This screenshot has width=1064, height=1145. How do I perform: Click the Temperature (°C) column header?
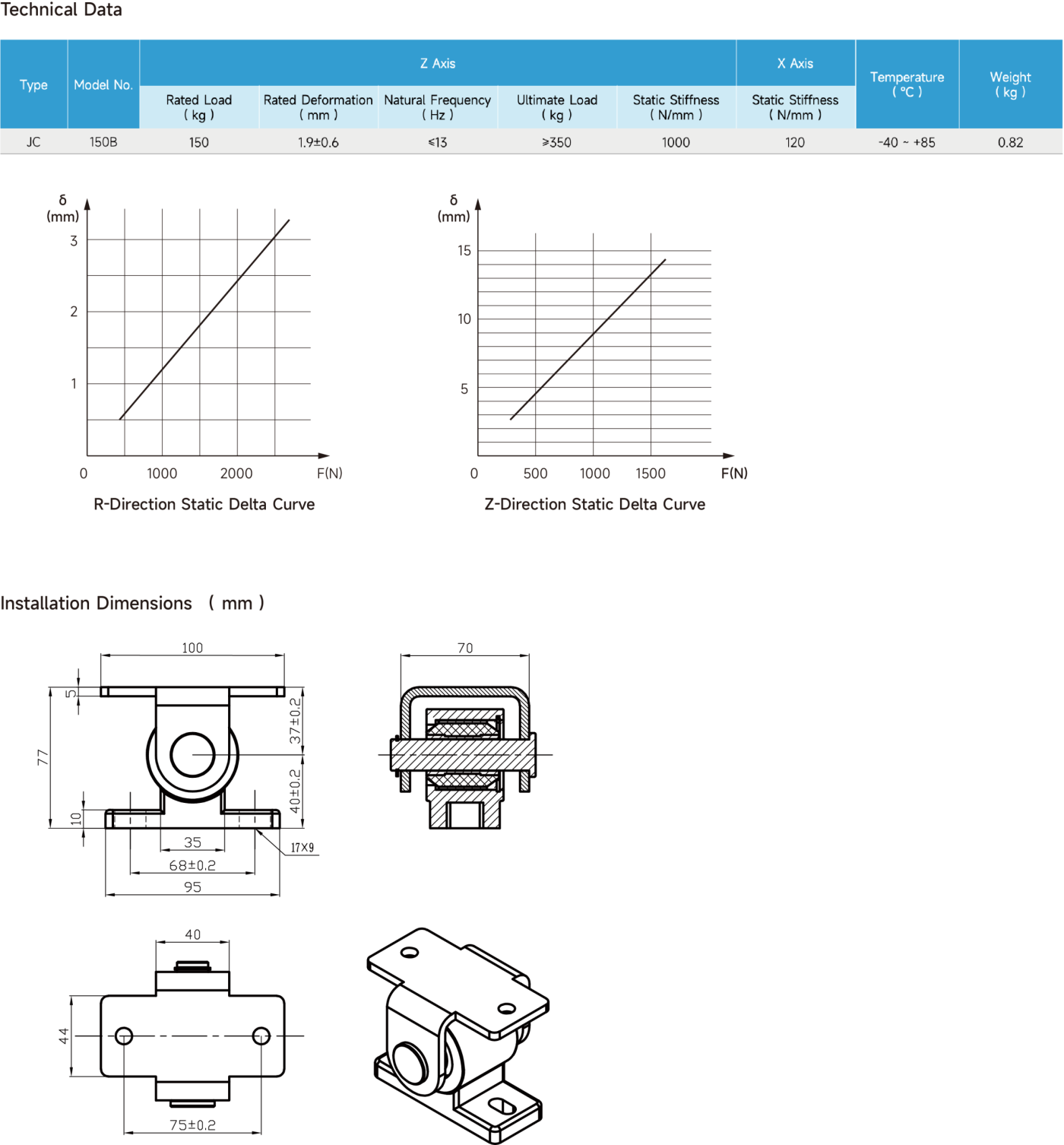point(907,84)
